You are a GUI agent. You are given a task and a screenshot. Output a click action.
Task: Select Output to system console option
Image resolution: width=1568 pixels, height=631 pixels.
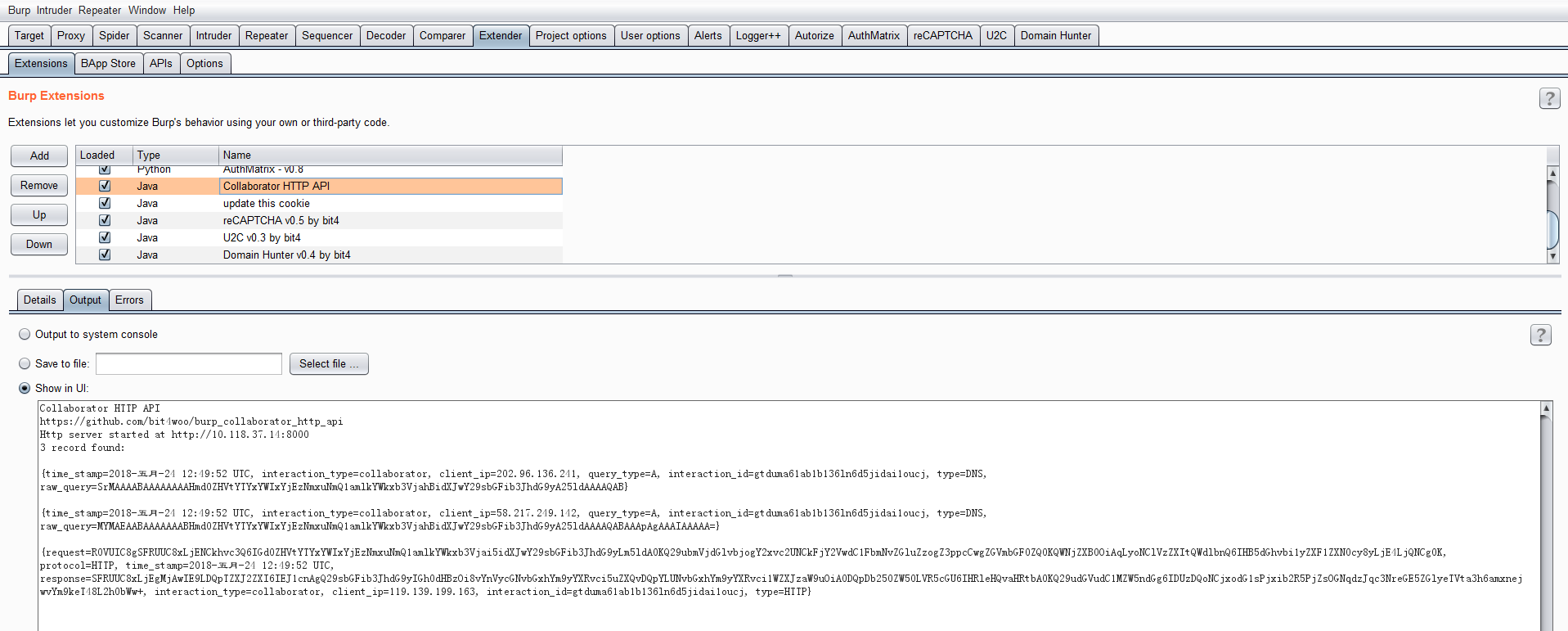(x=25, y=334)
